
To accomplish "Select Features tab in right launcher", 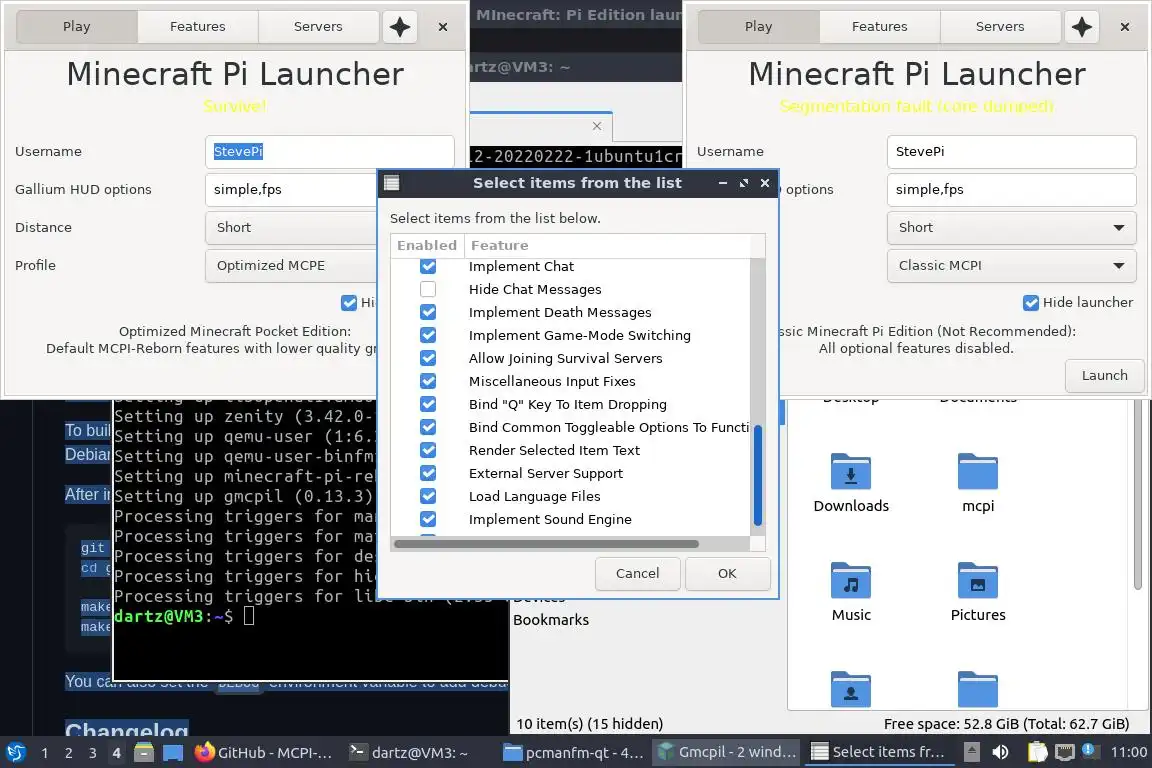I will coord(879,27).
